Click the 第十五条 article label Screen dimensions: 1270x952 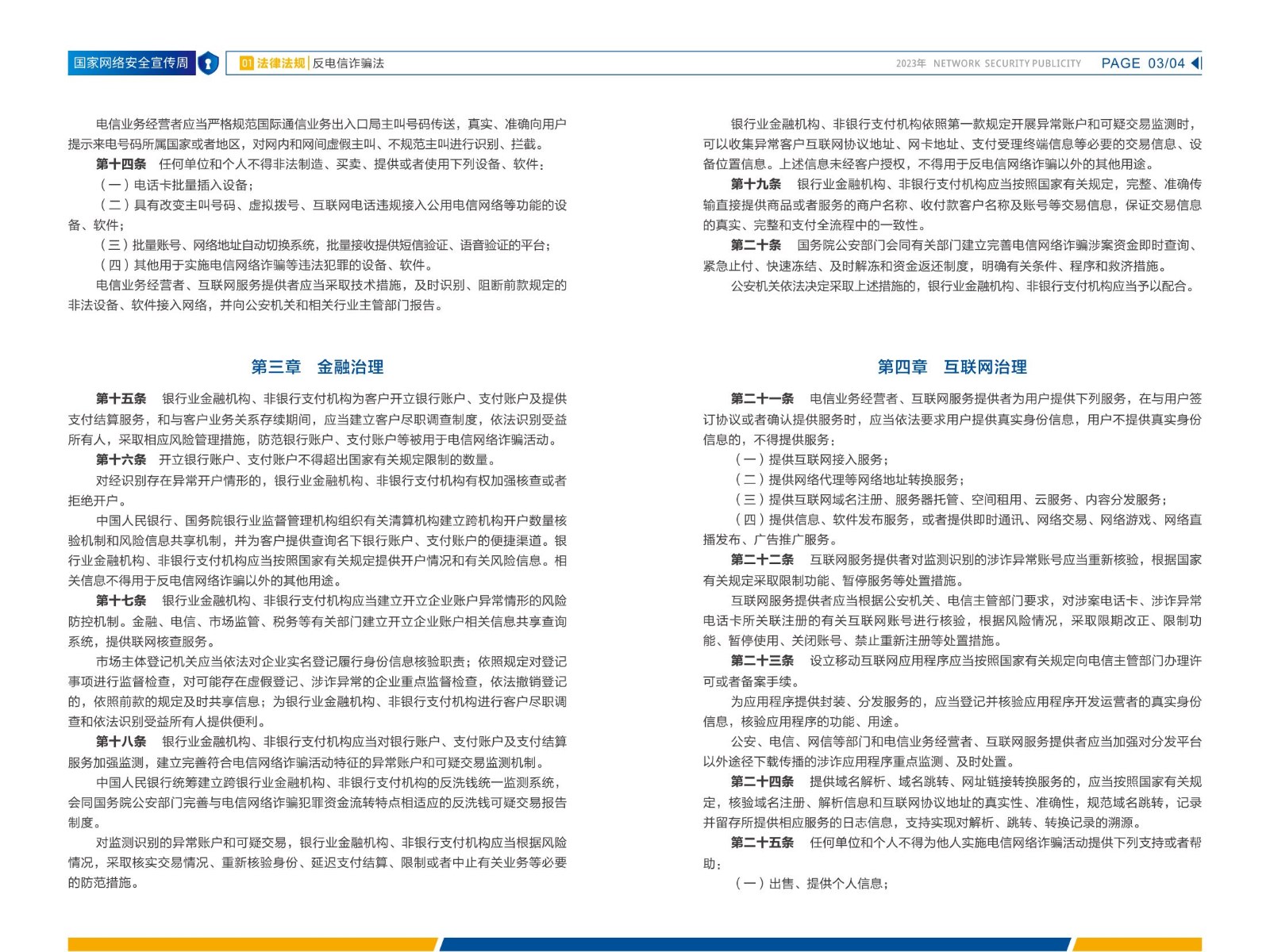pyautogui.click(x=121, y=399)
